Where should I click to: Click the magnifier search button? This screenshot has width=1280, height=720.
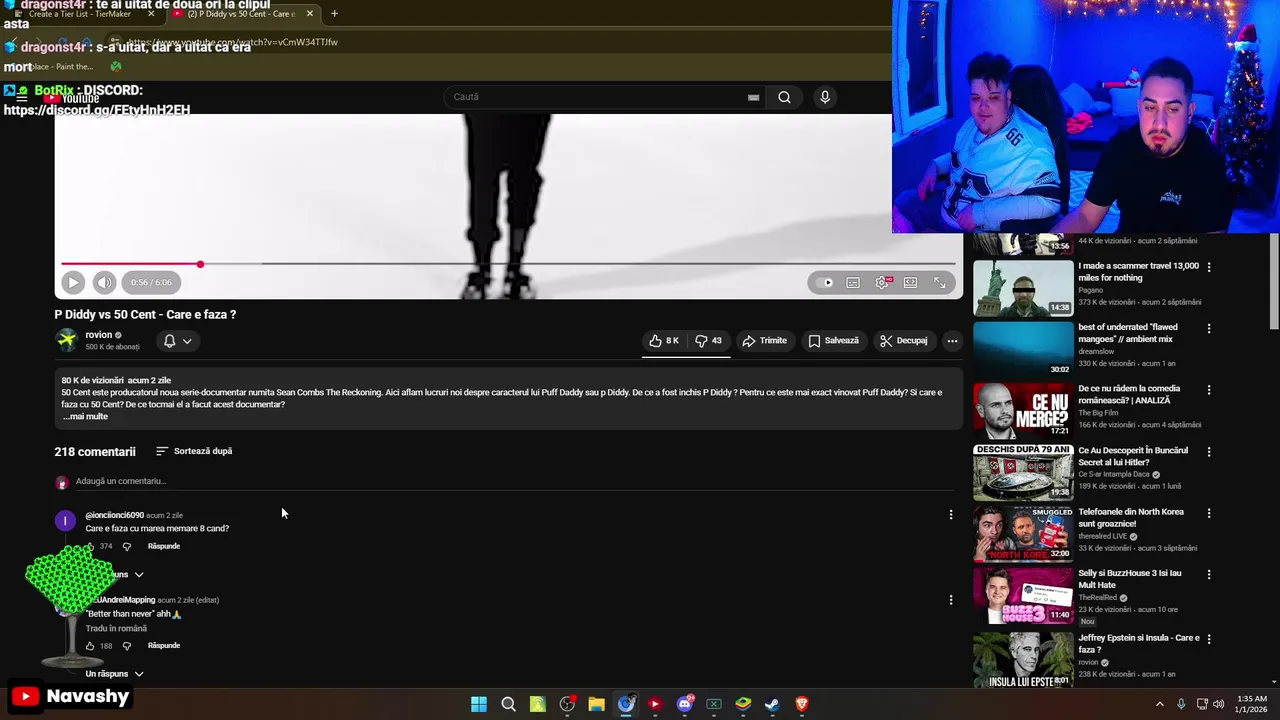click(784, 97)
